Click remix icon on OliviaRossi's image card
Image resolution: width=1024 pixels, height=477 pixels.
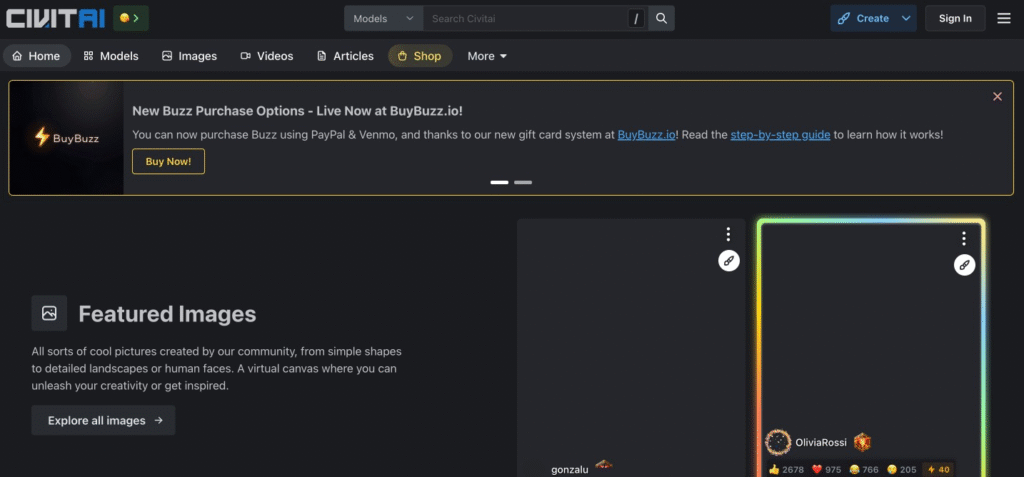(964, 265)
